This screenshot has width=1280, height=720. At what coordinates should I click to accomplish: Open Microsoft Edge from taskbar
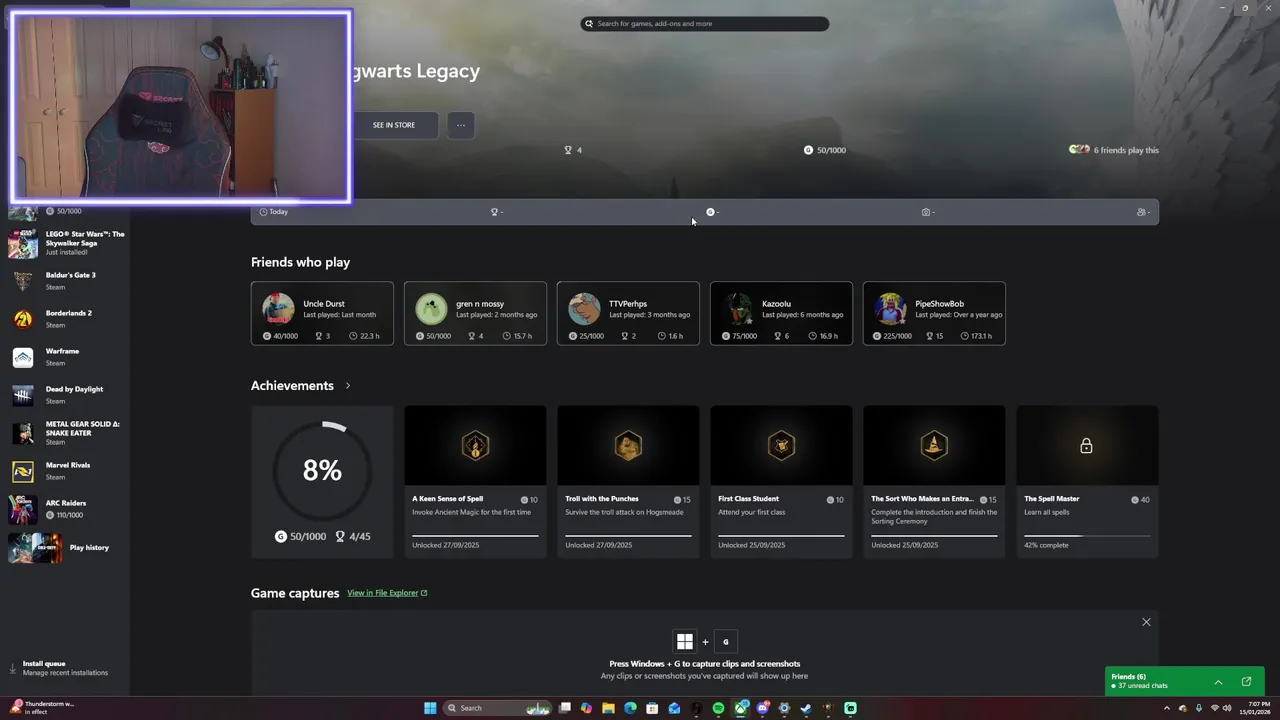pyautogui.click(x=630, y=708)
